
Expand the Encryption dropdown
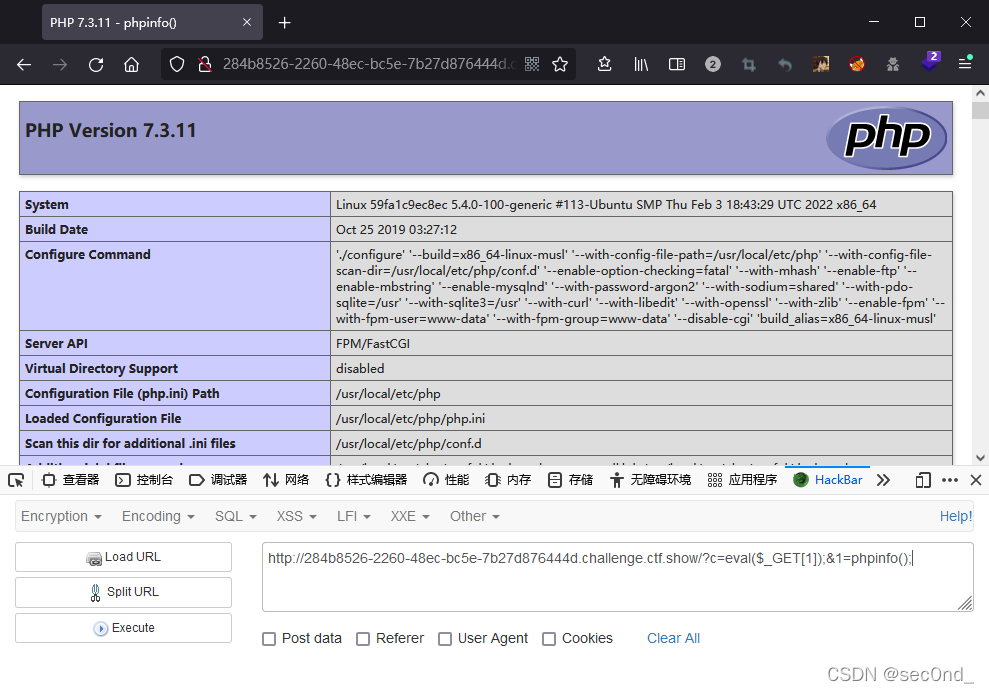[x=61, y=516]
